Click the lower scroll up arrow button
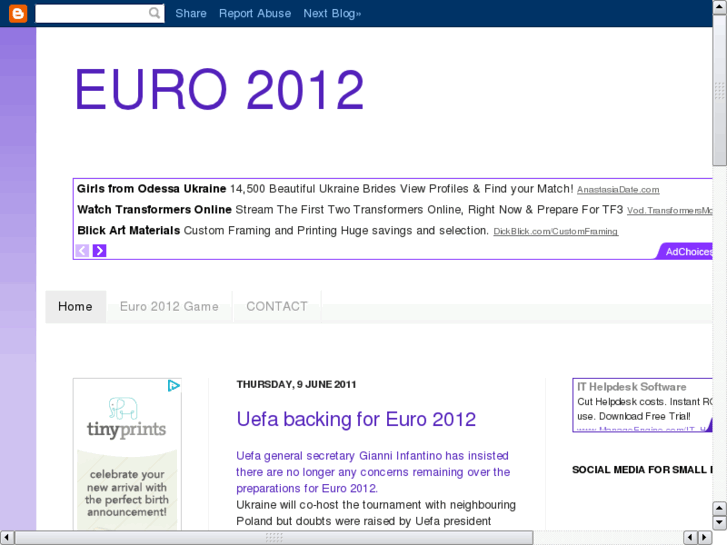 click(720, 508)
